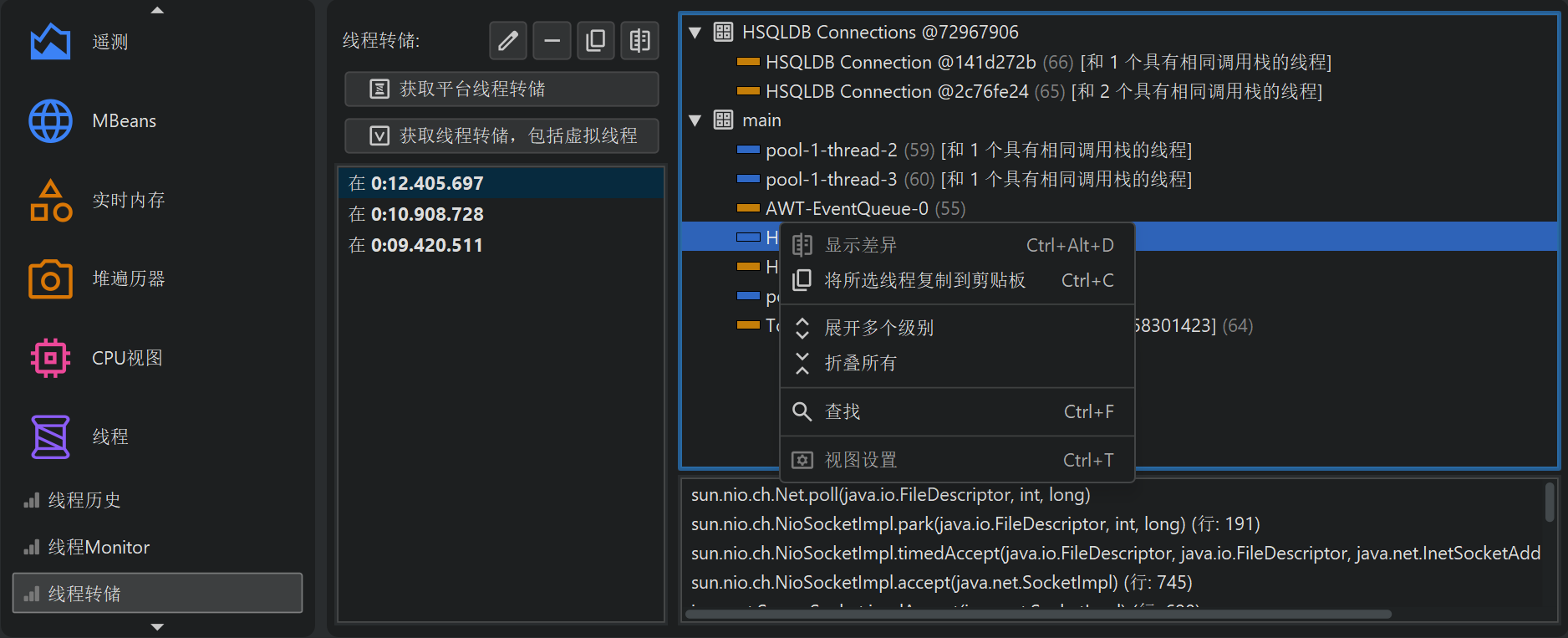Viewport: 1568px width, 638px height.
Task: Open the 堆遍历器 heap walker camera icon
Action: 50,279
